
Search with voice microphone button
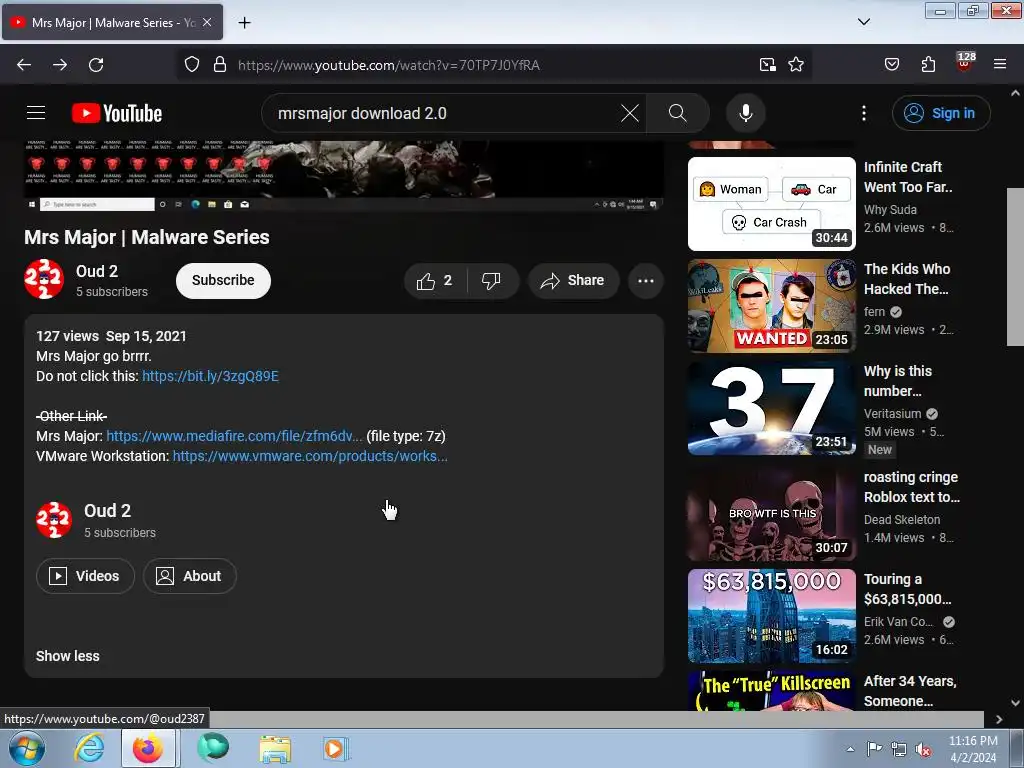click(745, 113)
